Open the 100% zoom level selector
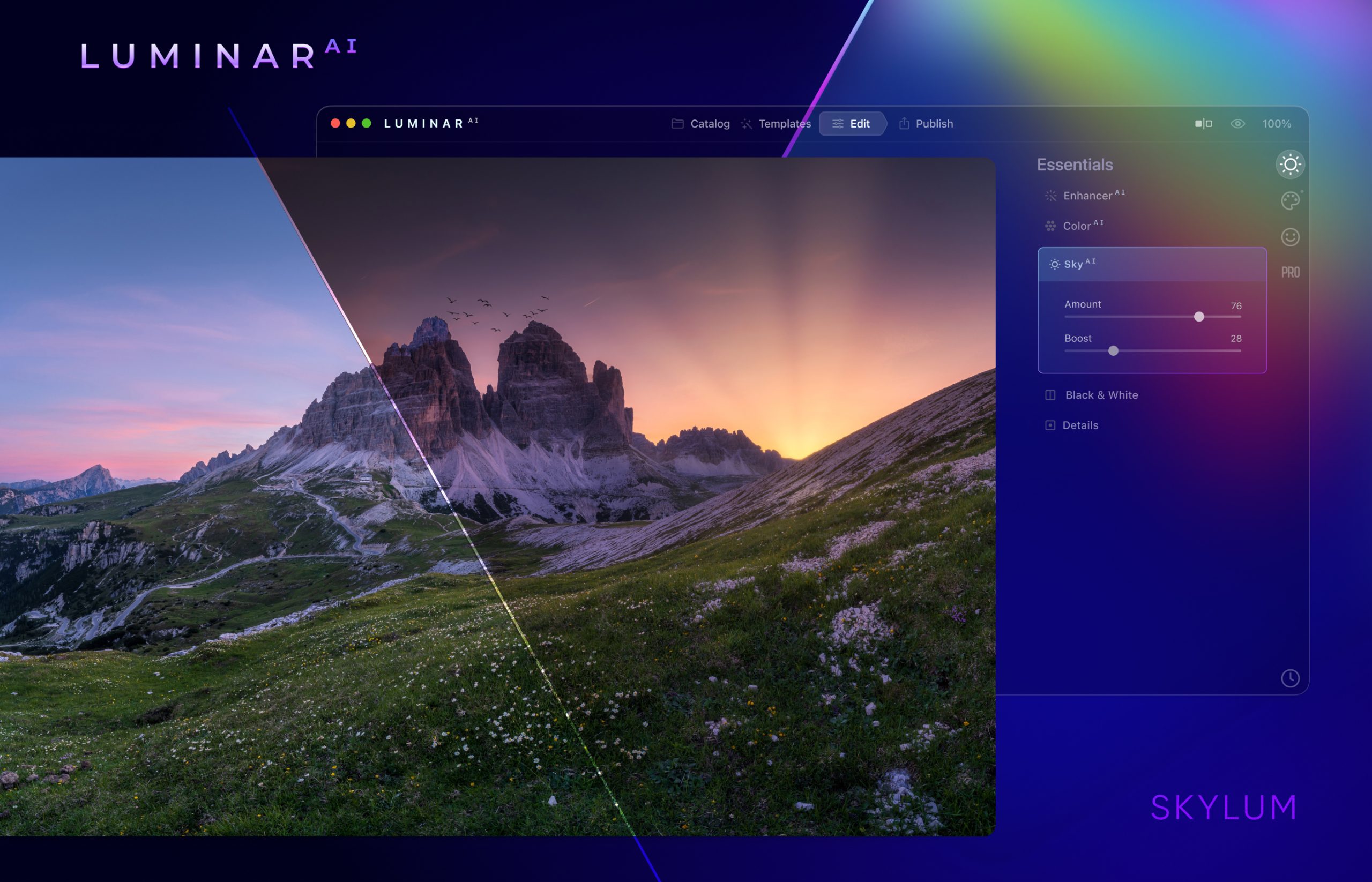The height and width of the screenshot is (882, 1372). [1276, 123]
